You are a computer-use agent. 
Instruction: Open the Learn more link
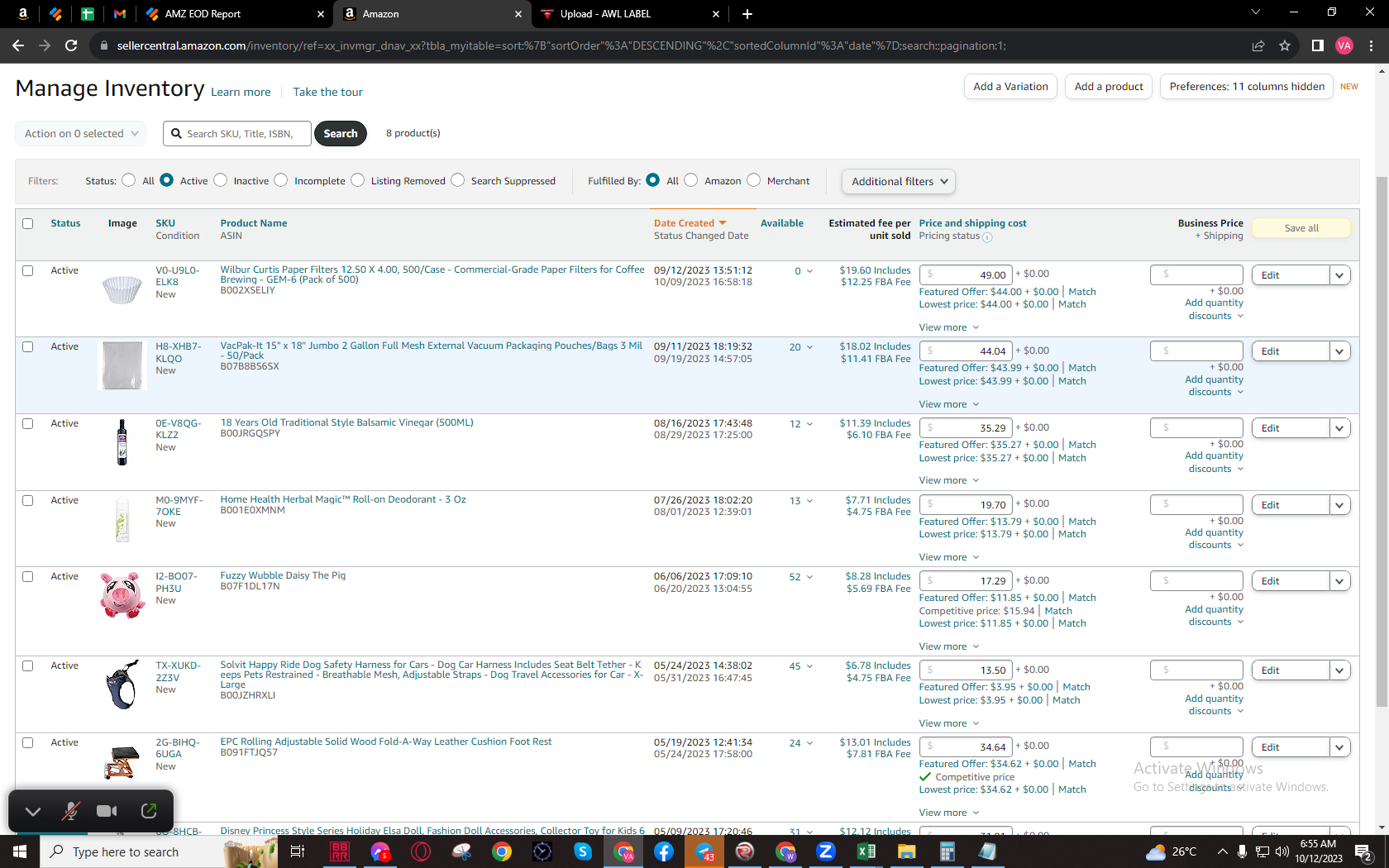241,92
